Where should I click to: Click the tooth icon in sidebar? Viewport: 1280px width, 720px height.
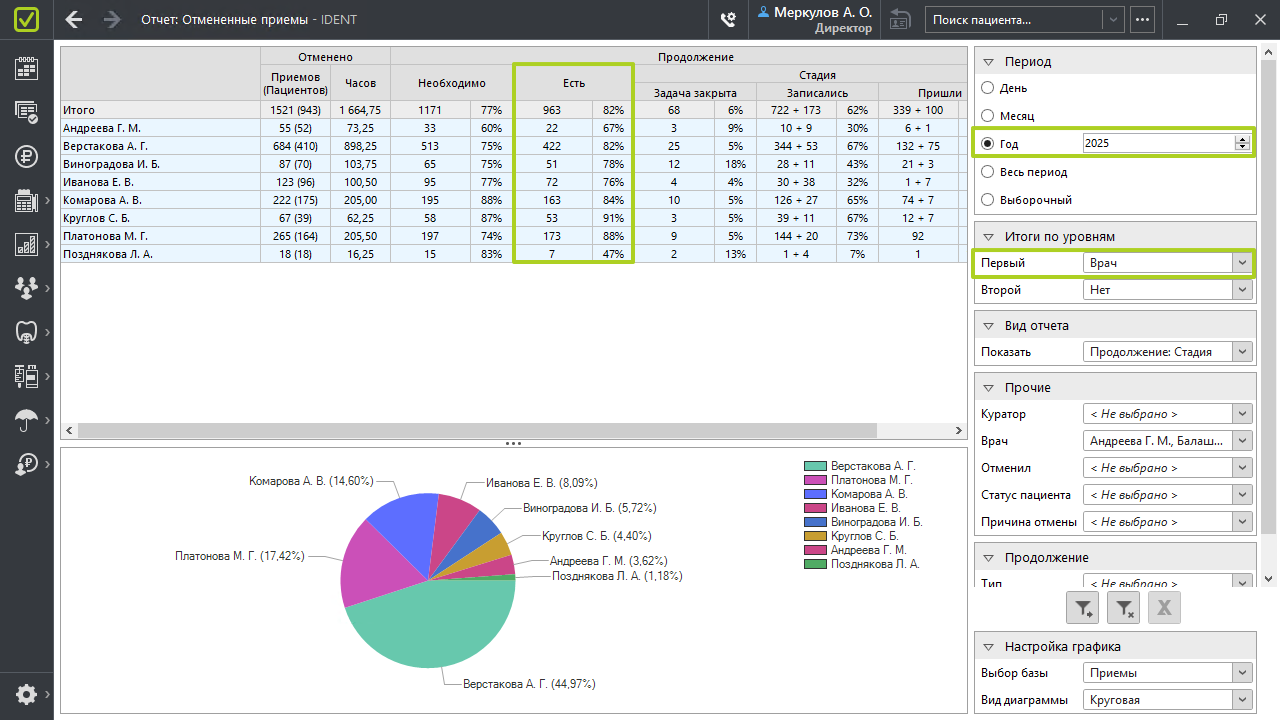pos(26,332)
